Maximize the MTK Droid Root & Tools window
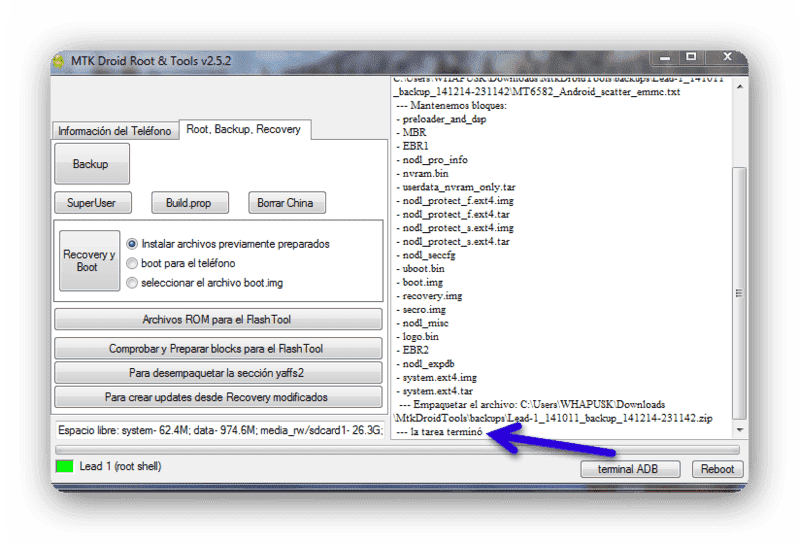Image resolution: width=799 pixels, height=543 pixels. tap(691, 57)
